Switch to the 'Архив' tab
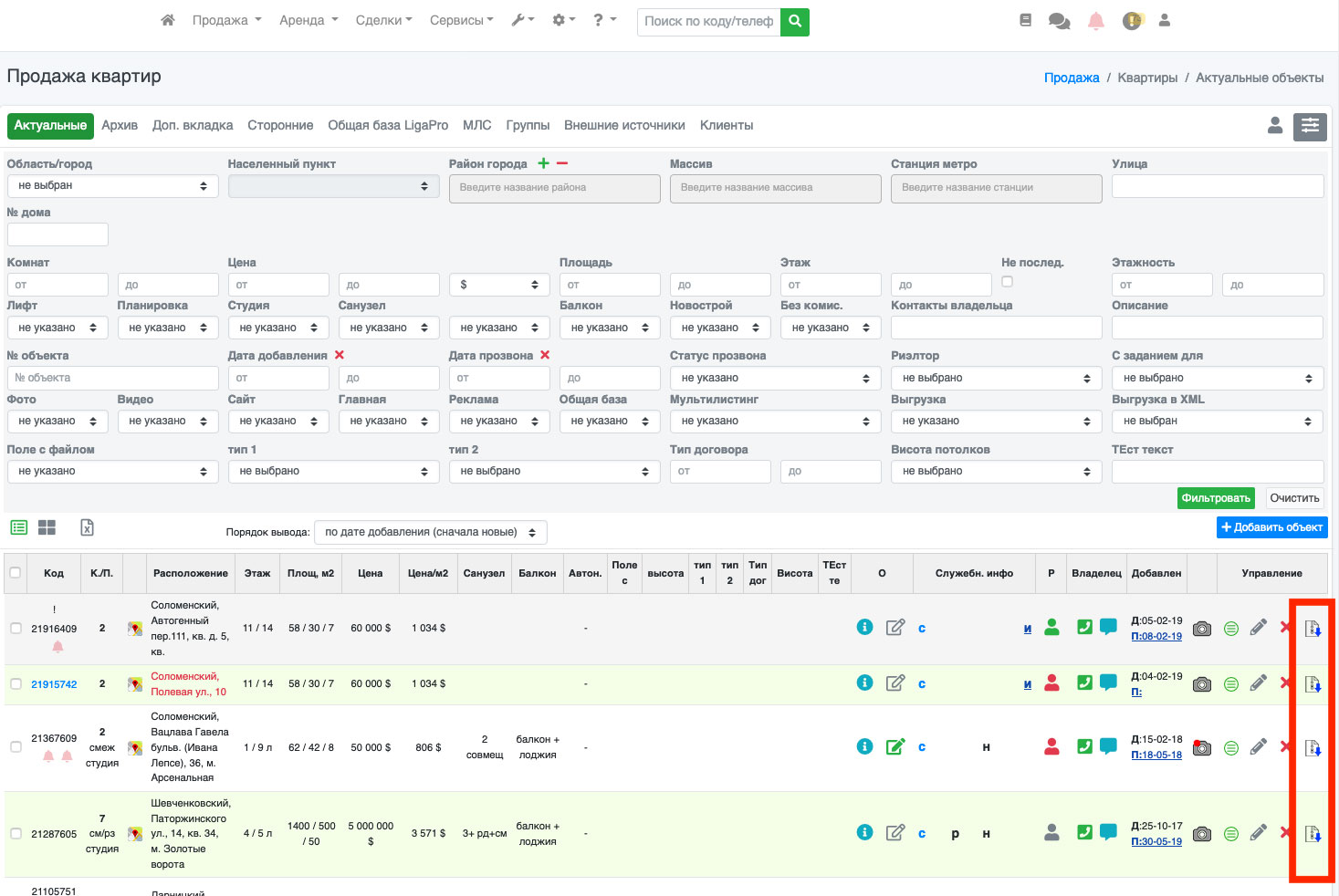The image size is (1339, 896). click(x=120, y=126)
